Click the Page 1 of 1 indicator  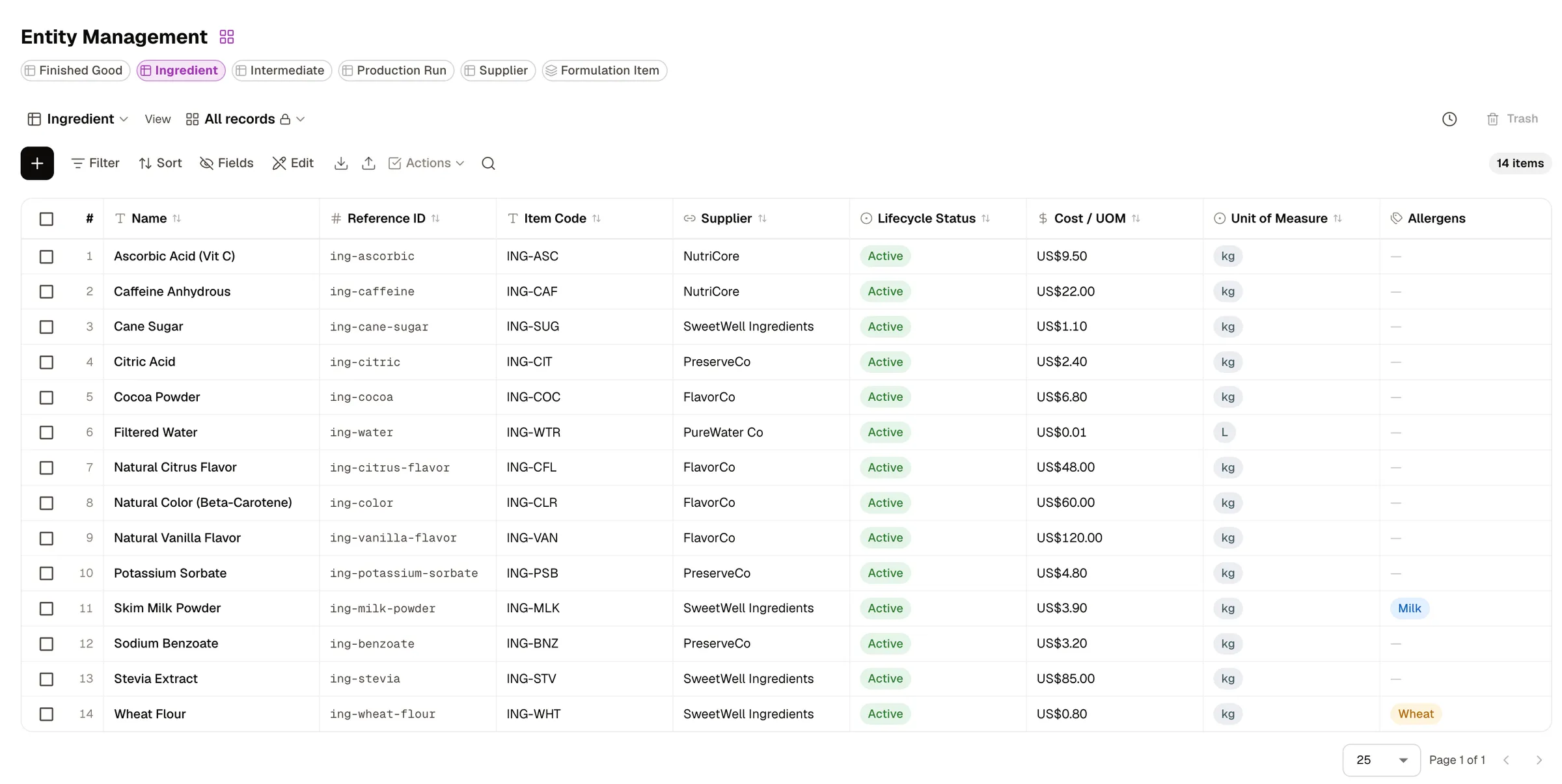pos(1457,760)
